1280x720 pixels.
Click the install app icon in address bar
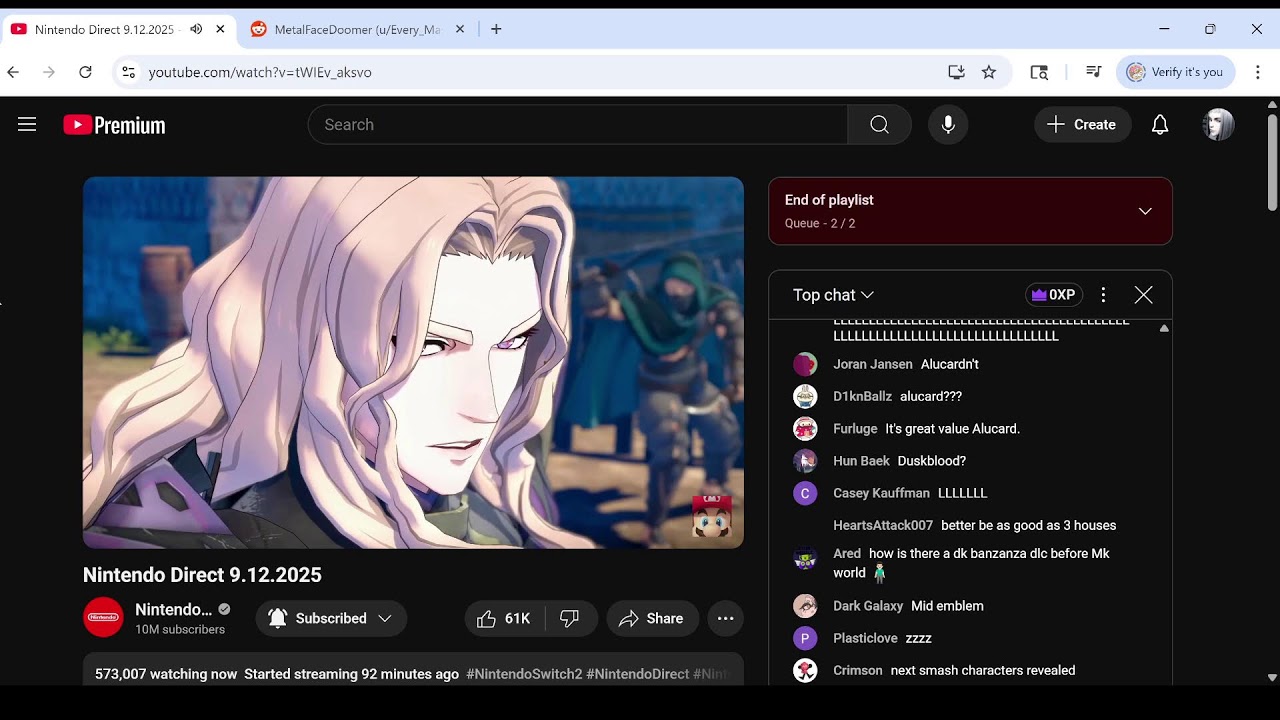click(957, 72)
